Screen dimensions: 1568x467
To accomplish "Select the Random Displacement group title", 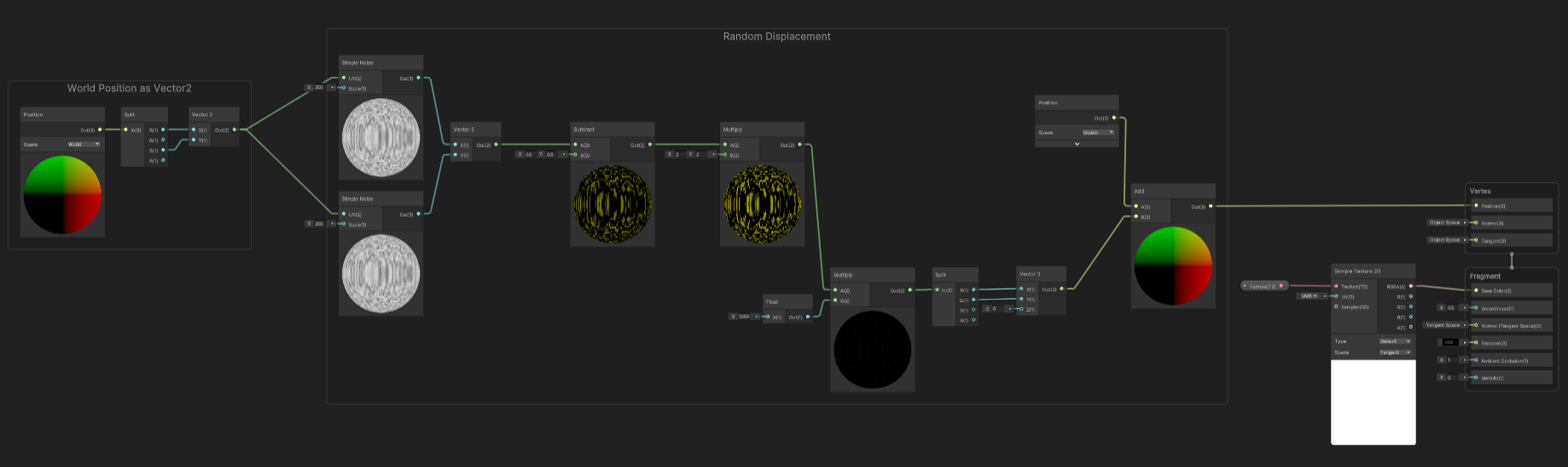I will [776, 37].
